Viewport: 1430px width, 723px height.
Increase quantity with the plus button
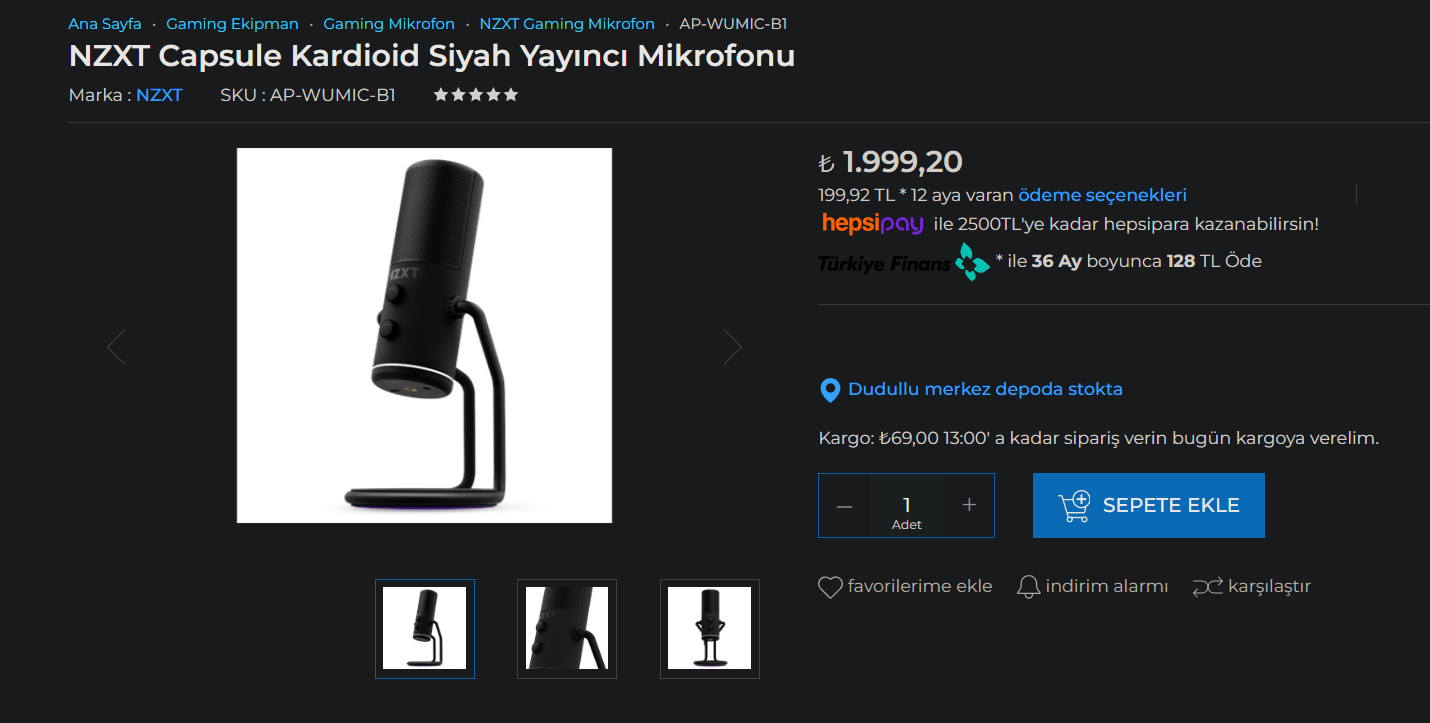coord(968,506)
